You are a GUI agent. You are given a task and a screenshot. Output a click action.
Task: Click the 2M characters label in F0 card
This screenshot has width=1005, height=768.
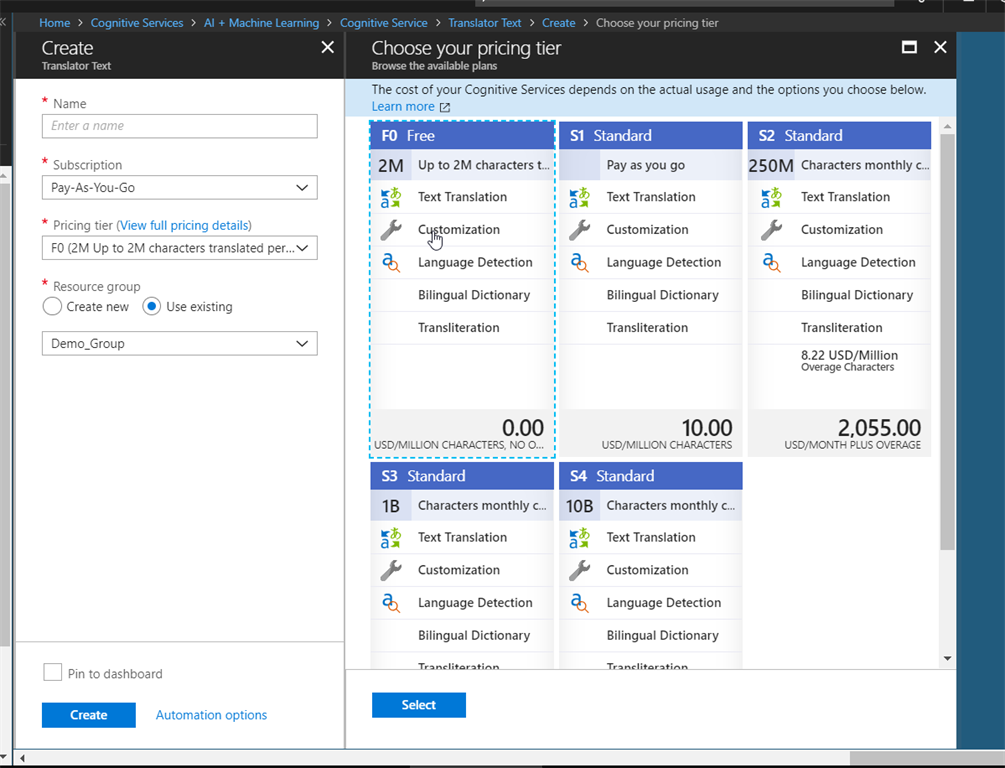tap(390, 166)
